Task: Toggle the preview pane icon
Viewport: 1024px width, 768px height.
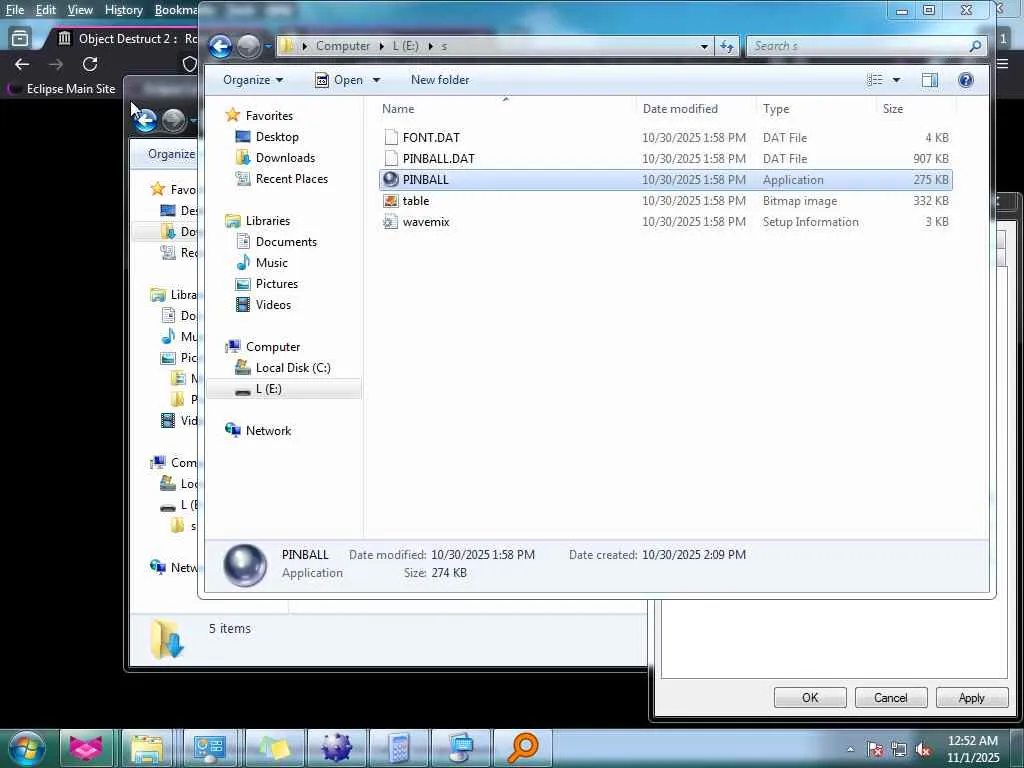Action: click(x=929, y=80)
